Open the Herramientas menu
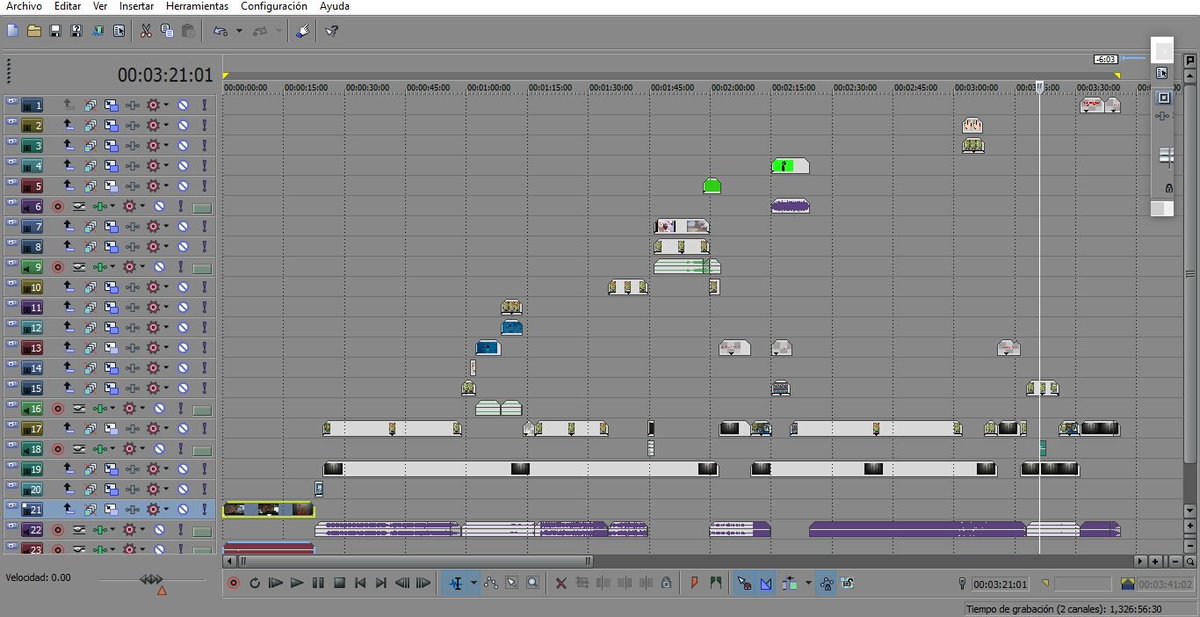1200x617 pixels. click(196, 6)
